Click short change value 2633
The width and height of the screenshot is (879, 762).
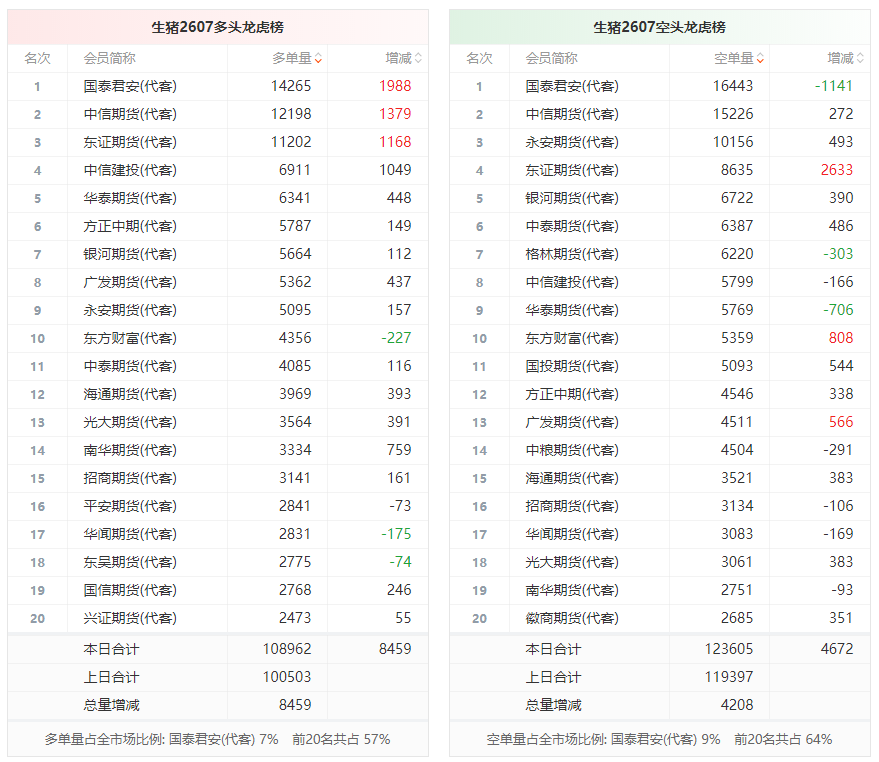(837, 170)
